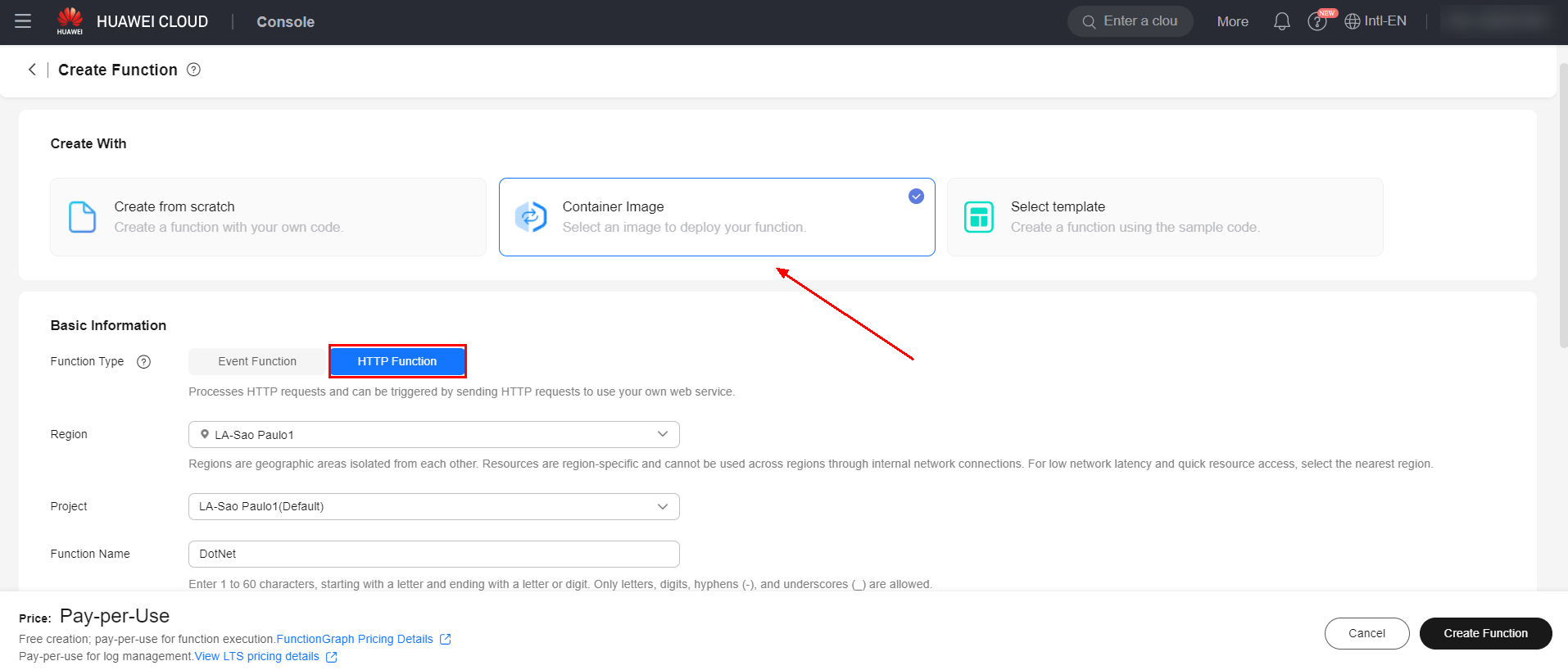Expand the Region dropdown
Image resolution: width=1568 pixels, height=670 pixels.
pos(433,435)
